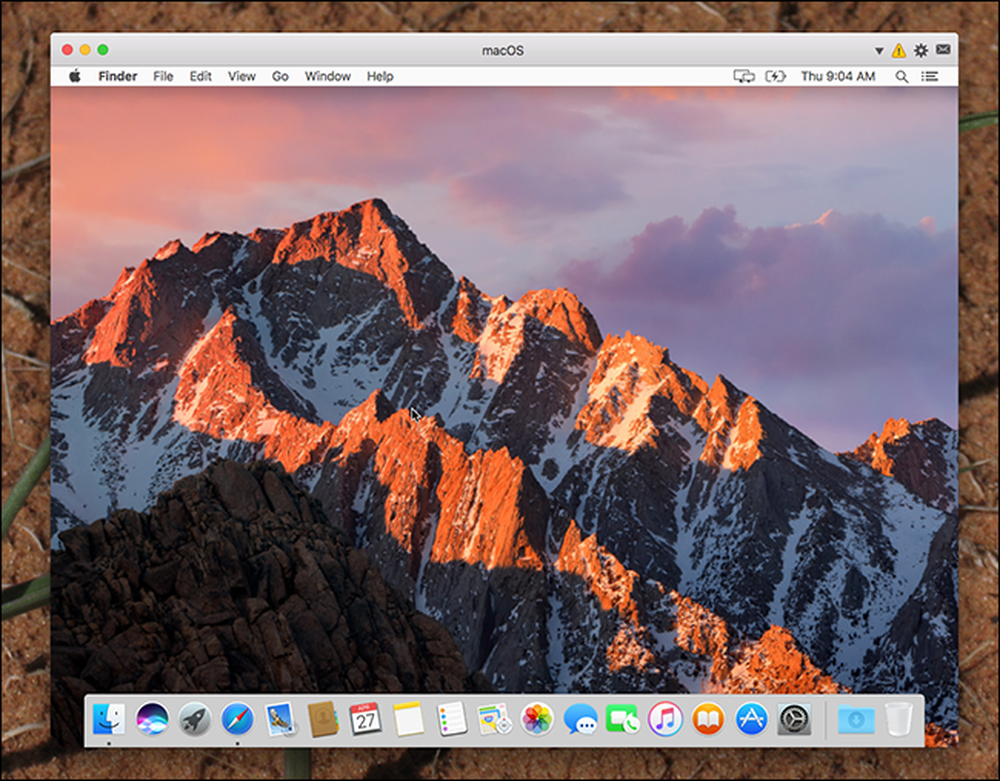The height and width of the screenshot is (781, 1000).
Task: Launch Safari from the Dock
Action: click(237, 719)
